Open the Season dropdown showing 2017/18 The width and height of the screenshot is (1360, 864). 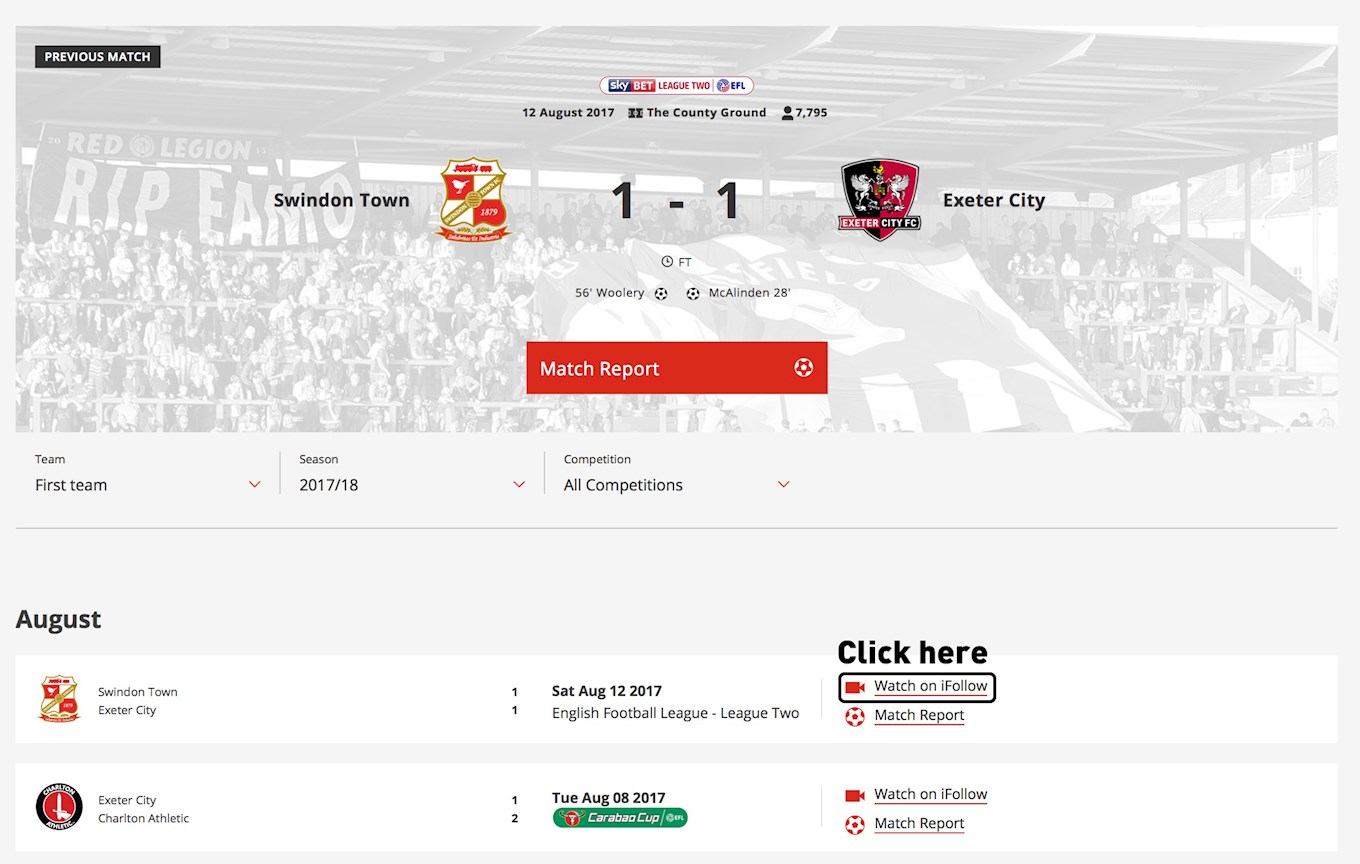412,474
